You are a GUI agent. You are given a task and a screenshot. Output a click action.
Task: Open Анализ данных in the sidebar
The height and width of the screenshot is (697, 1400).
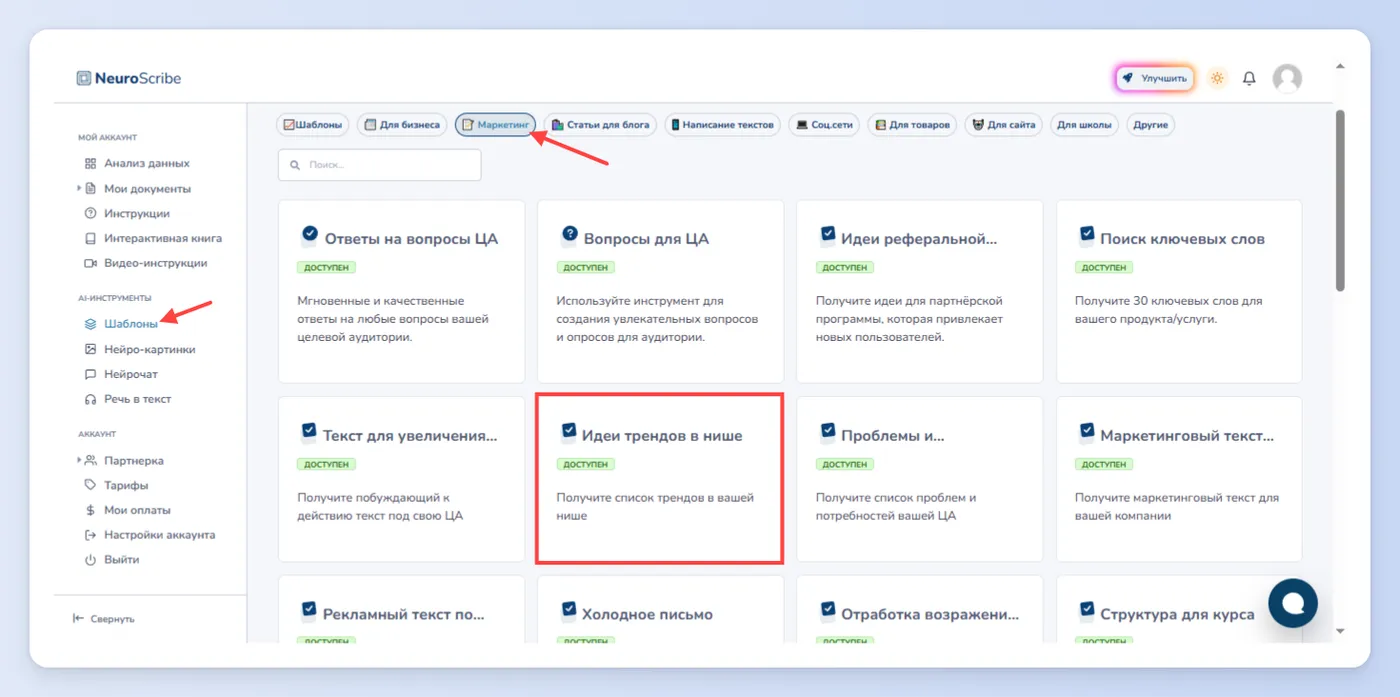pos(137,163)
